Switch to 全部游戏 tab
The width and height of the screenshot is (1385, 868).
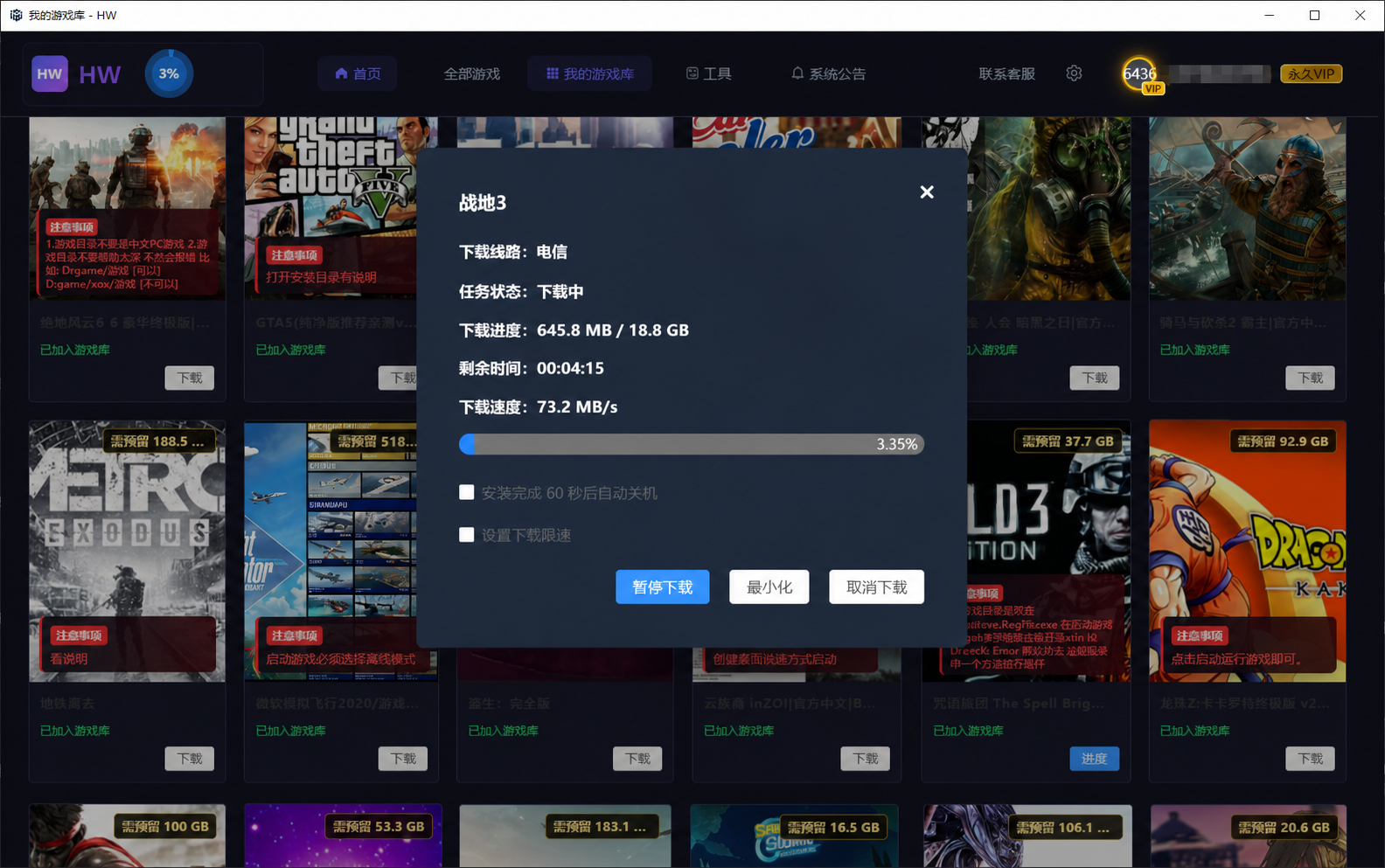click(x=472, y=73)
